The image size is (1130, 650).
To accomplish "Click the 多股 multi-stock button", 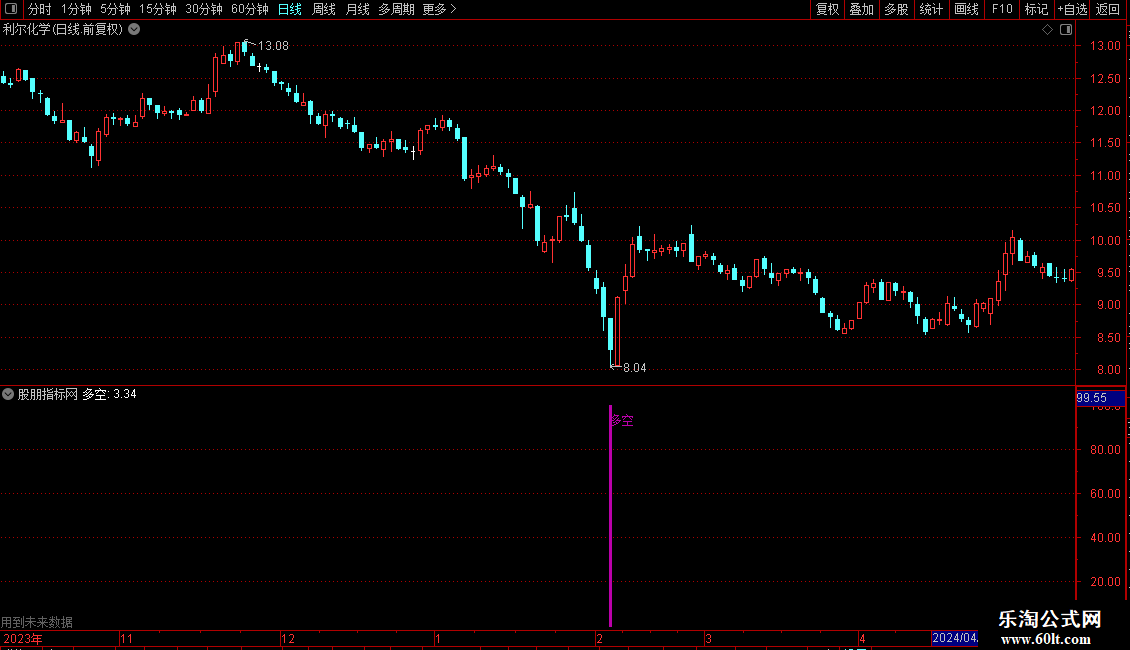I will (896, 9).
